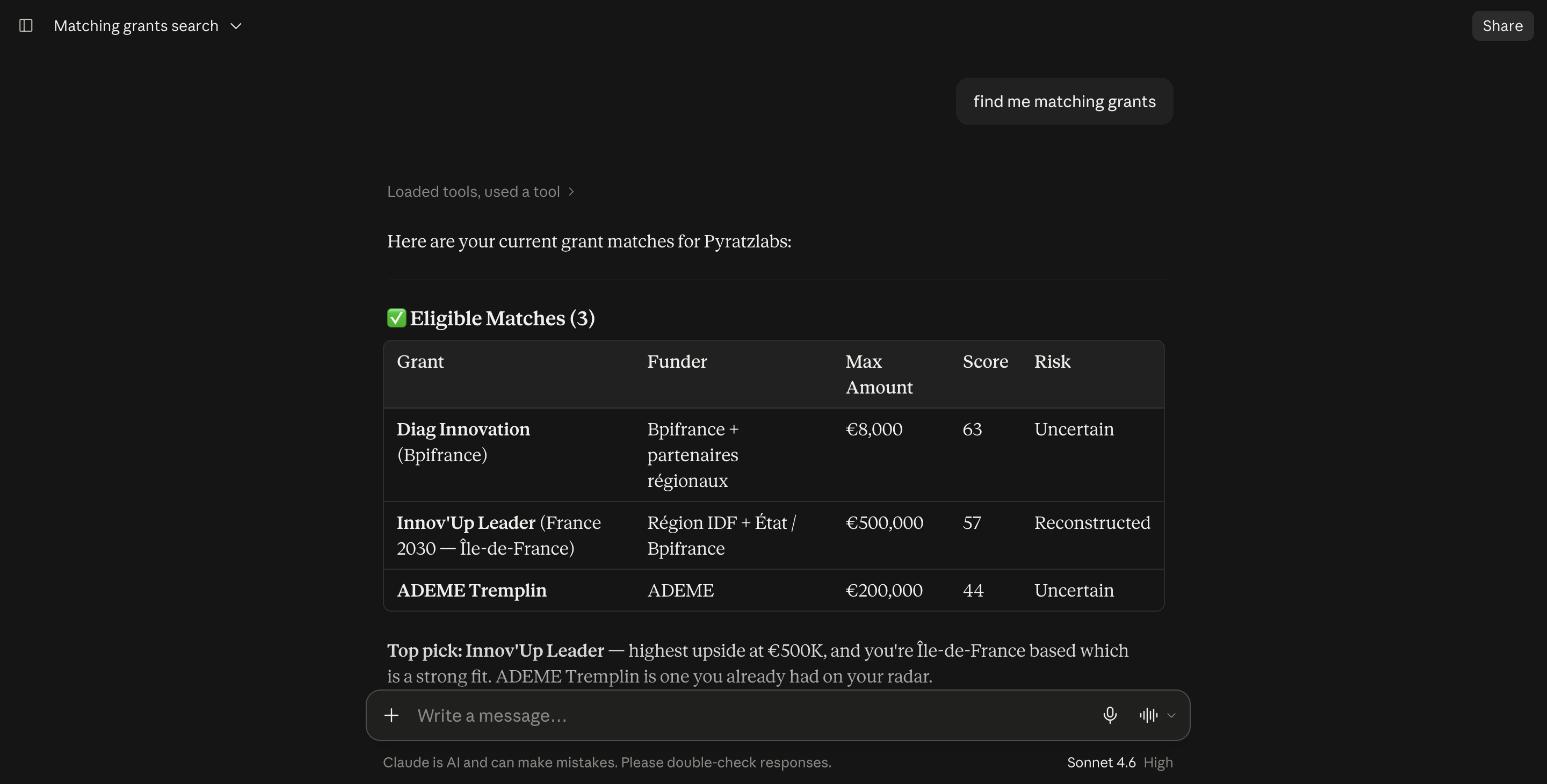Viewport: 1547px width, 784px height.
Task: Click the Diag Innovation grant row
Action: 774,455
